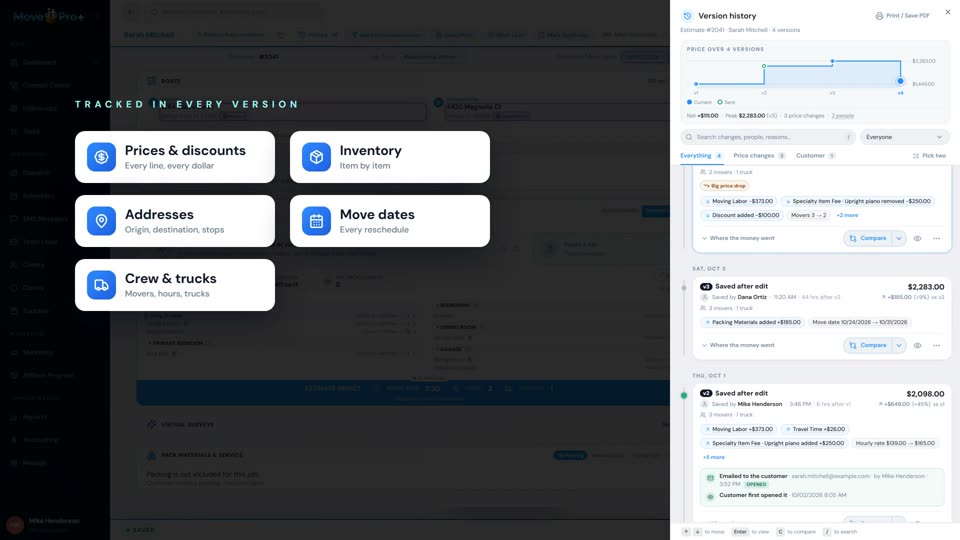Click the Move date 10/24/2026 change chip
Image resolution: width=960 pixels, height=540 pixels.
860,322
